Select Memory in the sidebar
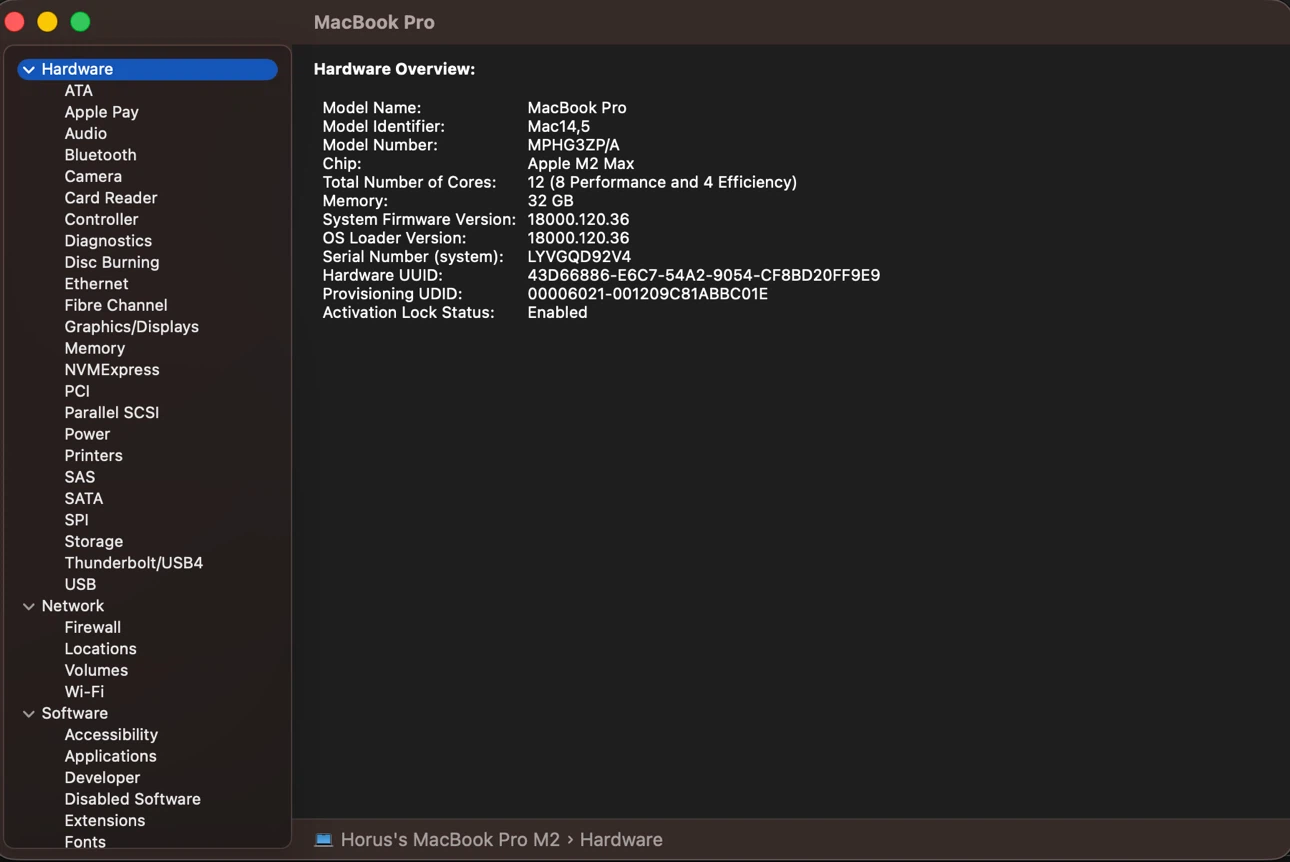The width and height of the screenshot is (1290, 862). point(94,349)
